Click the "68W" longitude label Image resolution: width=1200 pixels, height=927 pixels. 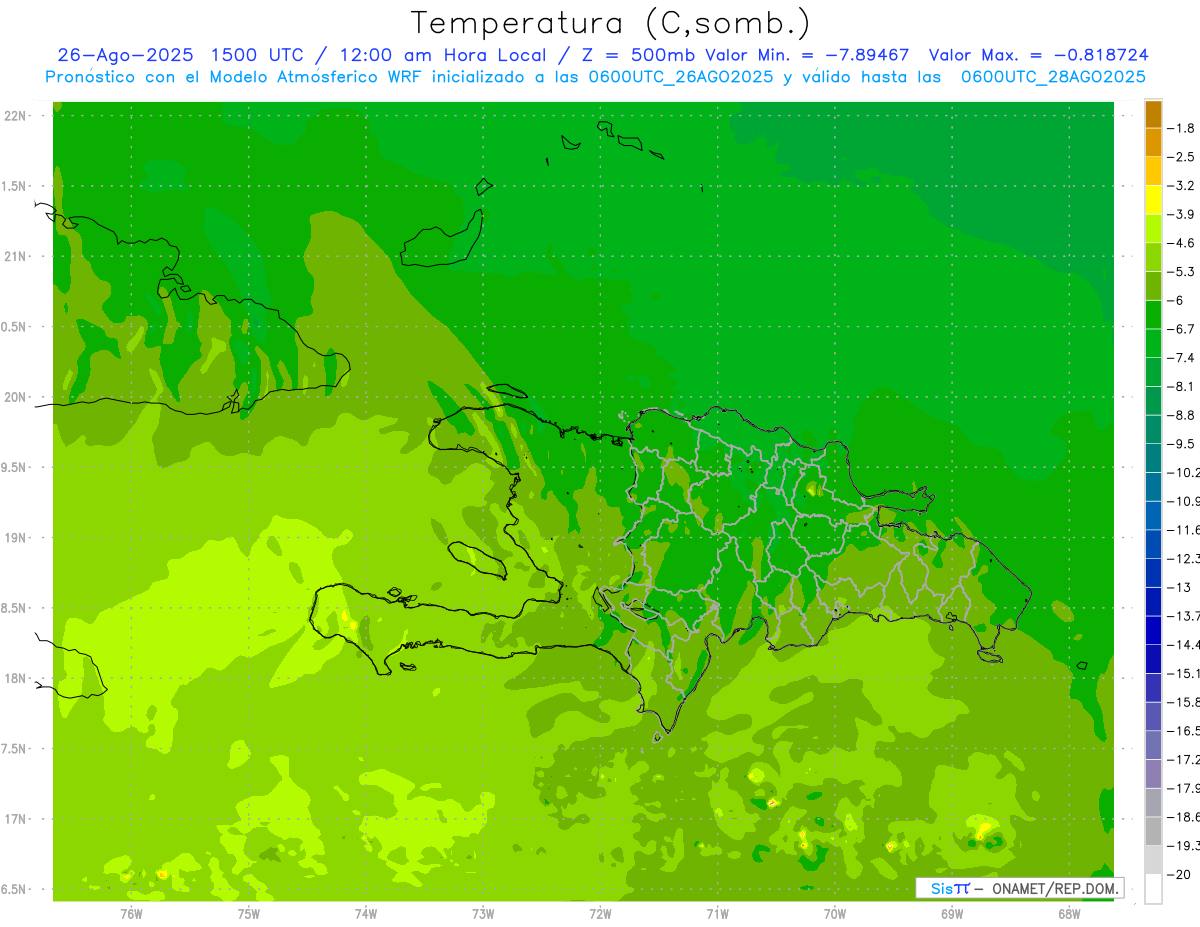click(1069, 913)
